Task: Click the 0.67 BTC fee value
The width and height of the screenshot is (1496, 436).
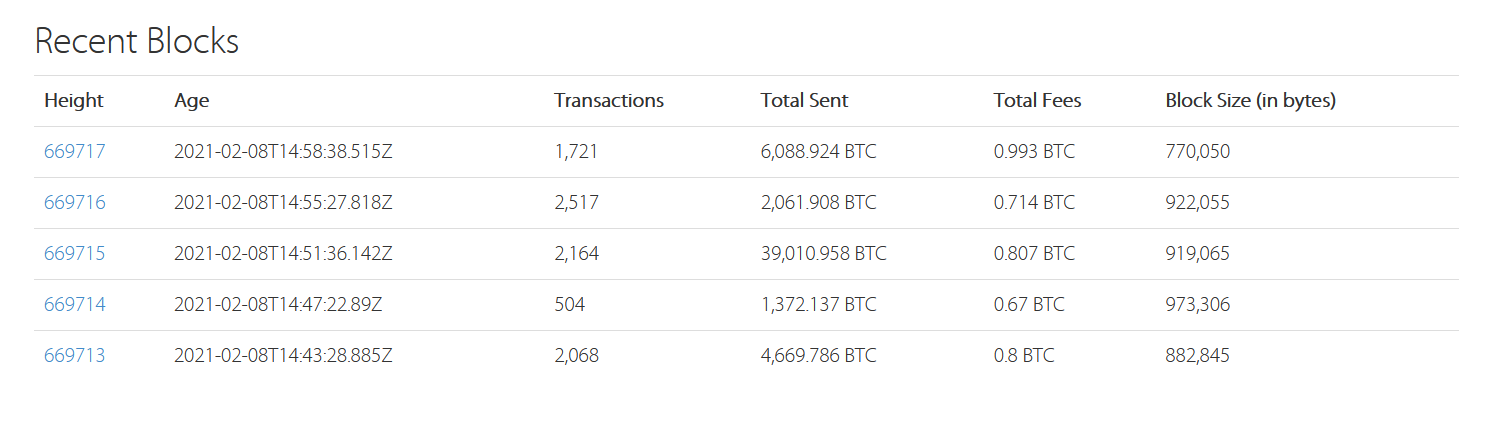Action: click(1029, 305)
